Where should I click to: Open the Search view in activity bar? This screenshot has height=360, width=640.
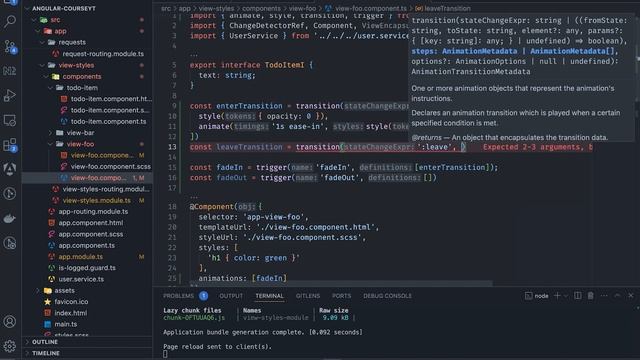coord(10,21)
